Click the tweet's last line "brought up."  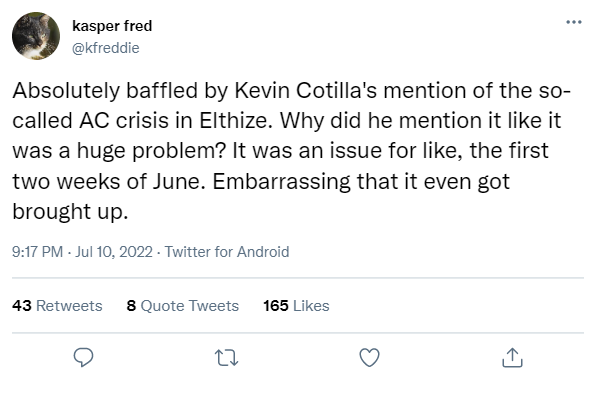pyautogui.click(x=70, y=212)
